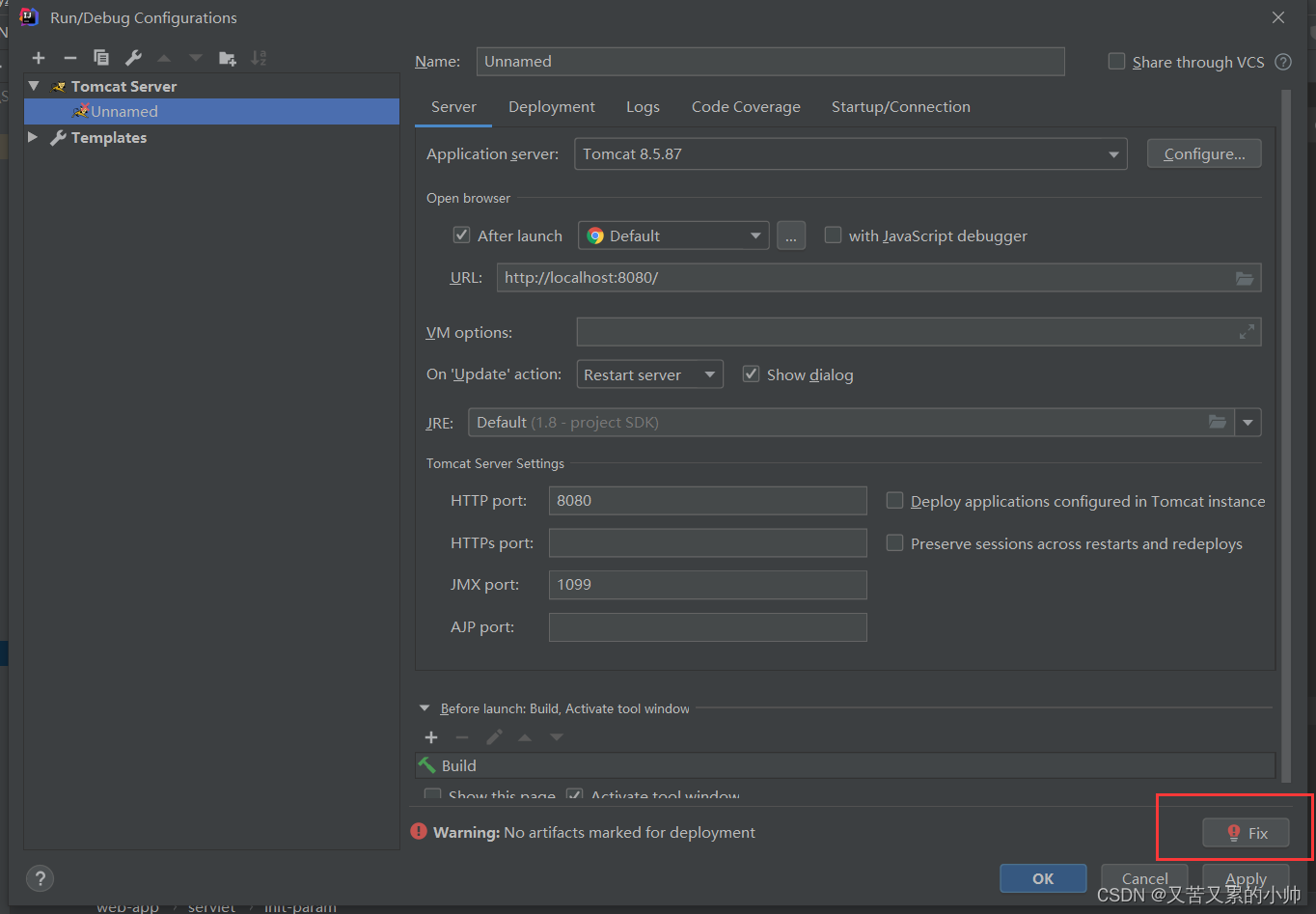Enable with JavaScript debugger
Screen dimensions: 1316x914
[x=833, y=235]
